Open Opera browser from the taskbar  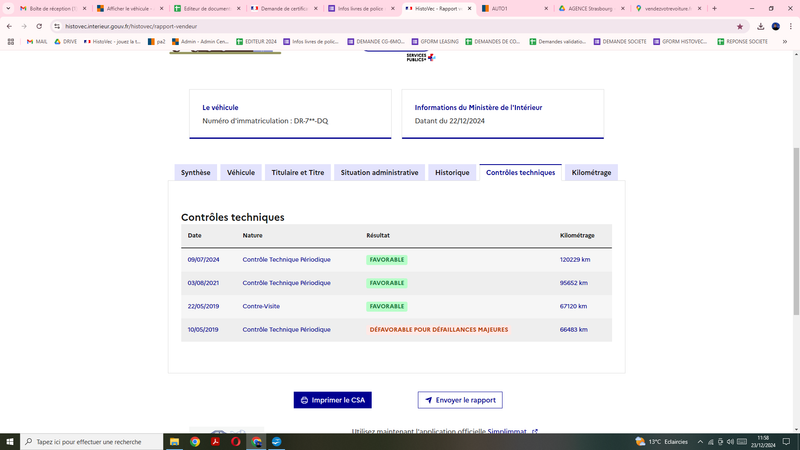[x=236, y=442]
